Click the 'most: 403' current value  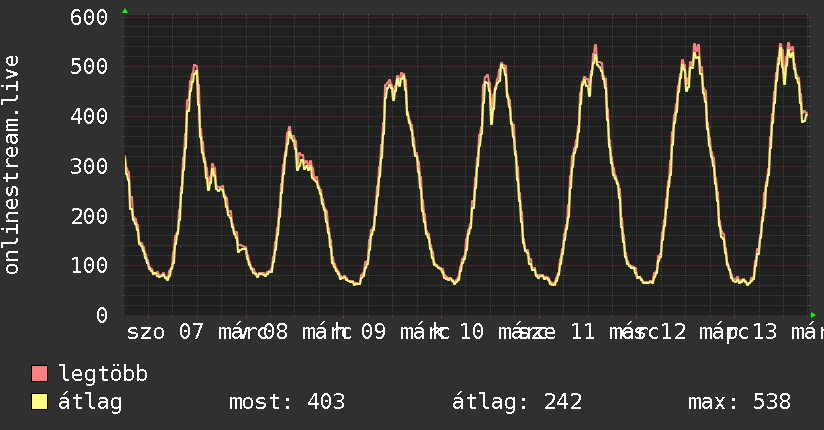(287, 403)
